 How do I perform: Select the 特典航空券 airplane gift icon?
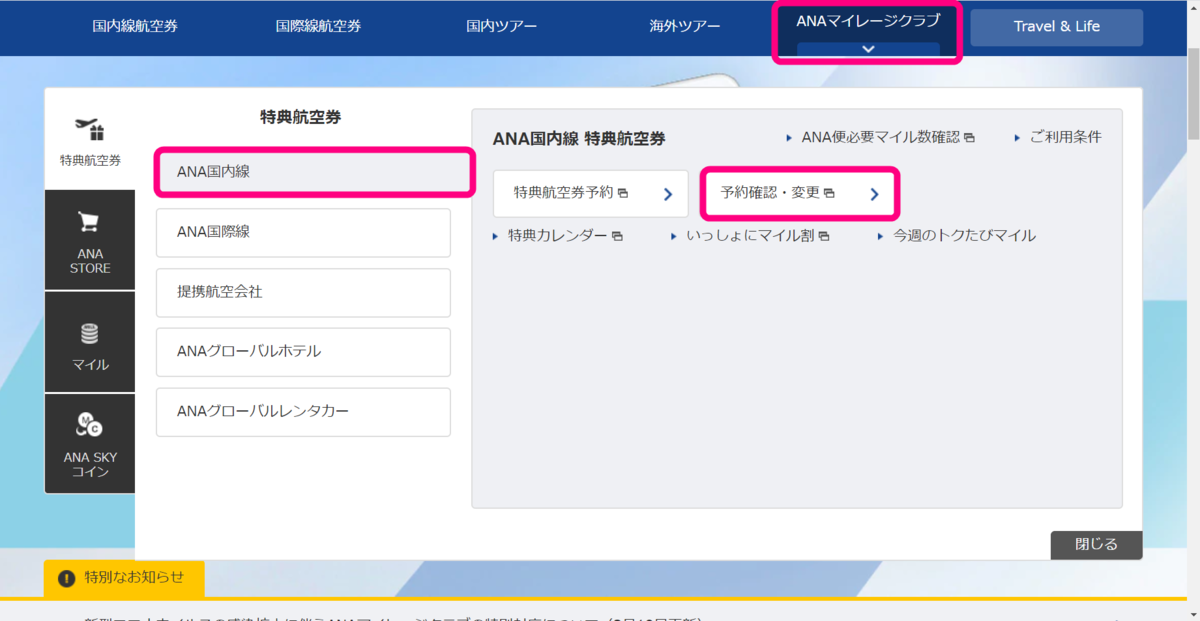point(90,129)
